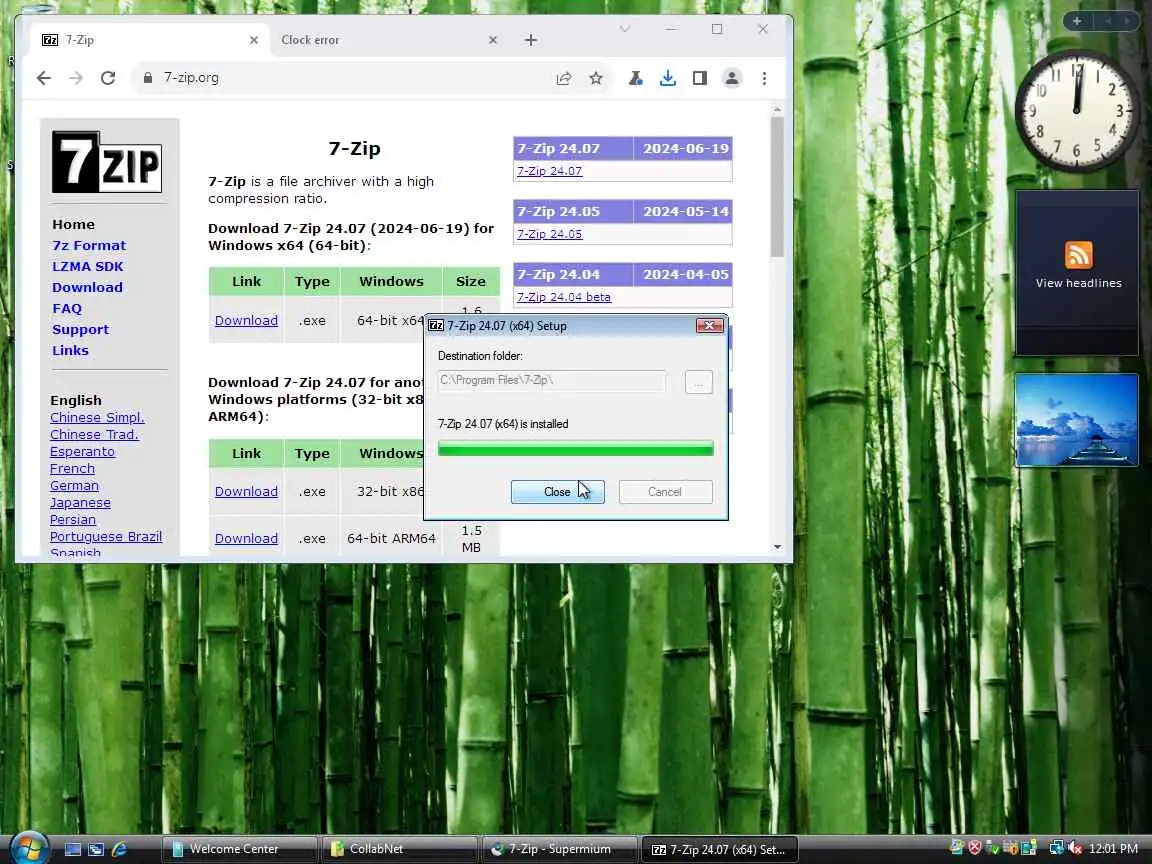
Task: Click the page vertical scrollbar thumb
Action: pos(777,187)
